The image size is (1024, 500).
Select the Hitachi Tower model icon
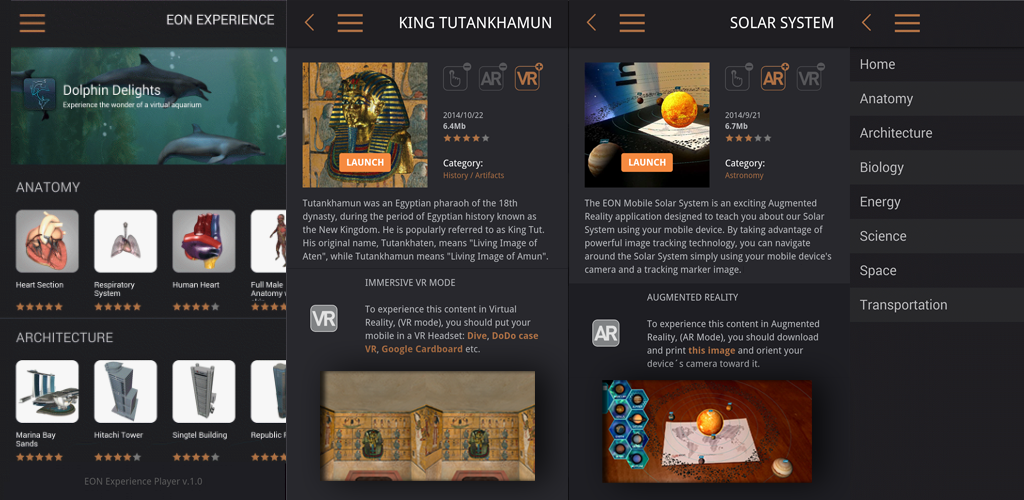coord(125,391)
